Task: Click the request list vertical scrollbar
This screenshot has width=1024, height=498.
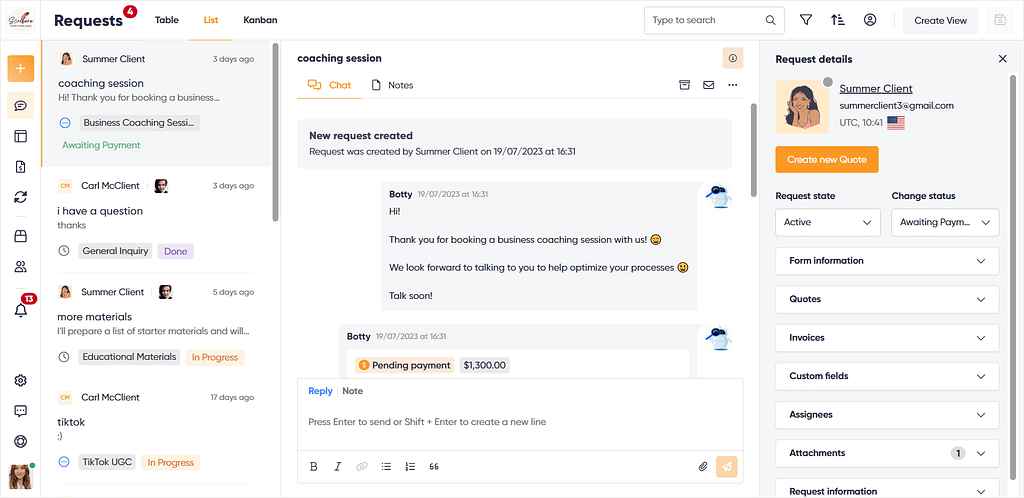Action: point(276,132)
